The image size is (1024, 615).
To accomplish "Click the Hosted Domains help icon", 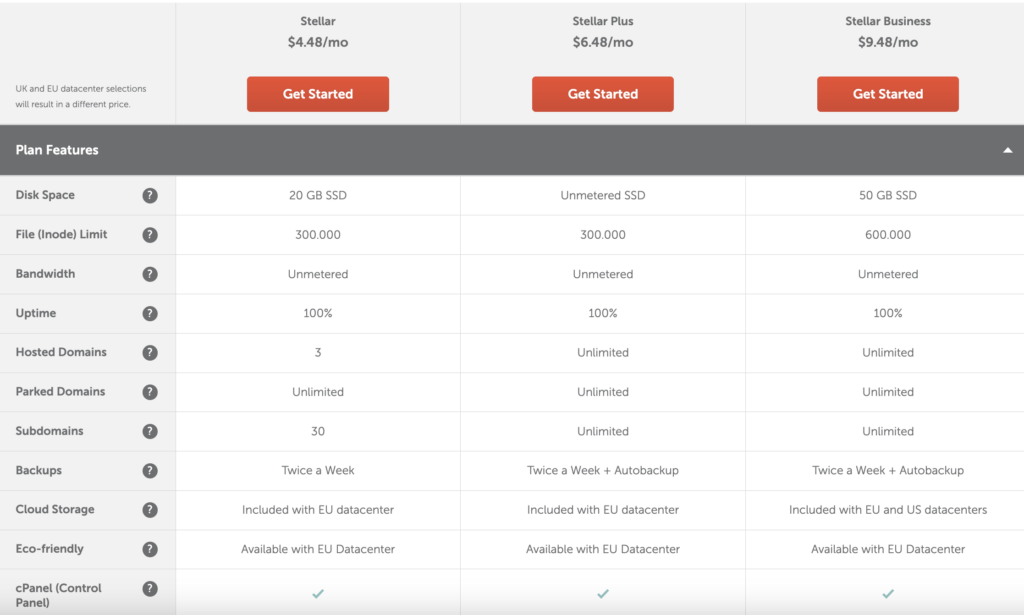I will pyautogui.click(x=150, y=352).
